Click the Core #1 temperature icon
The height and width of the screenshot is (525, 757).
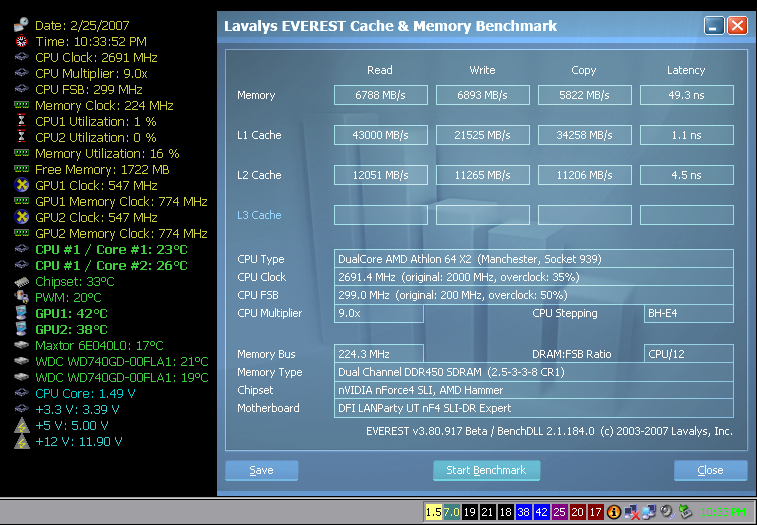pos(21,249)
